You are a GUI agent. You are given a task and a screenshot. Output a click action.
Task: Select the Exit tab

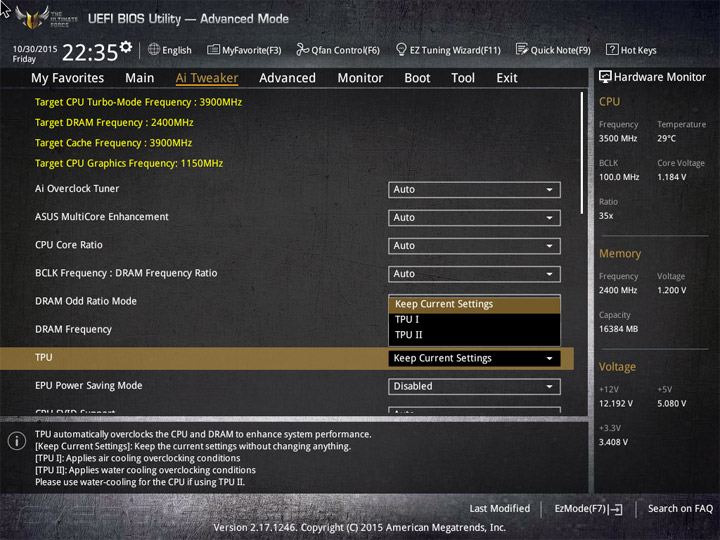[x=507, y=78]
